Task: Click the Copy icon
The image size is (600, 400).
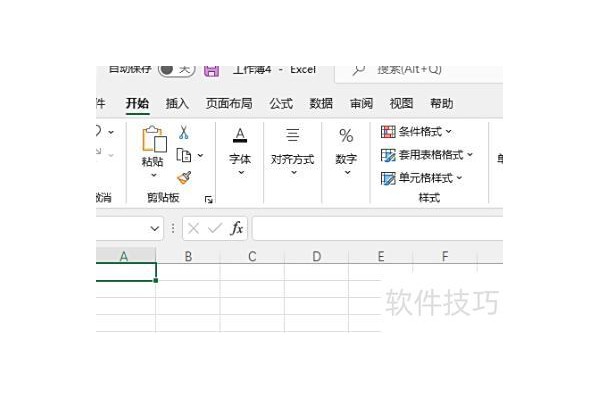Action: (x=184, y=155)
